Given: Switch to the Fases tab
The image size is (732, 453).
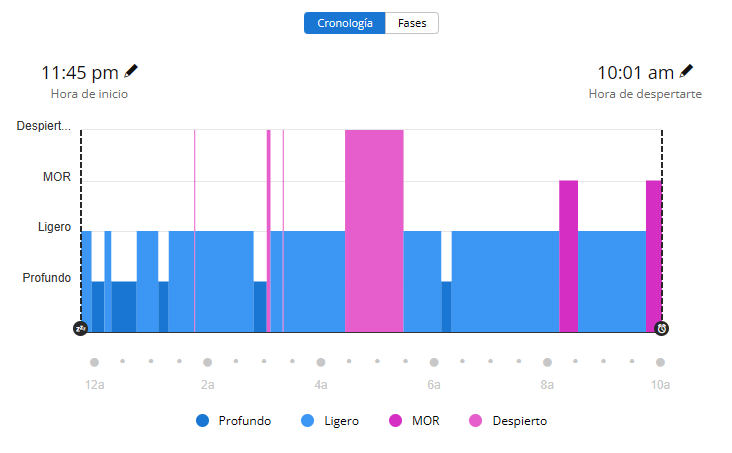Looking at the screenshot, I should pyautogui.click(x=412, y=23).
